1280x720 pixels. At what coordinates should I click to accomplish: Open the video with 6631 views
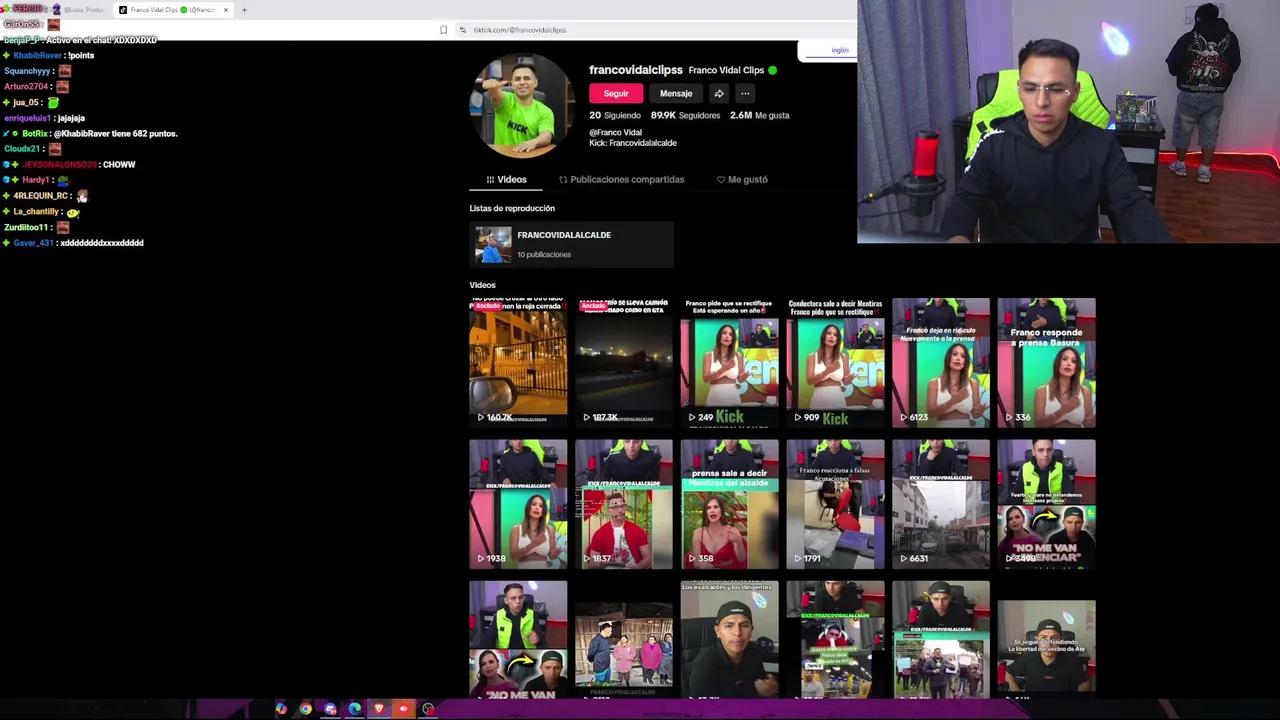point(941,504)
